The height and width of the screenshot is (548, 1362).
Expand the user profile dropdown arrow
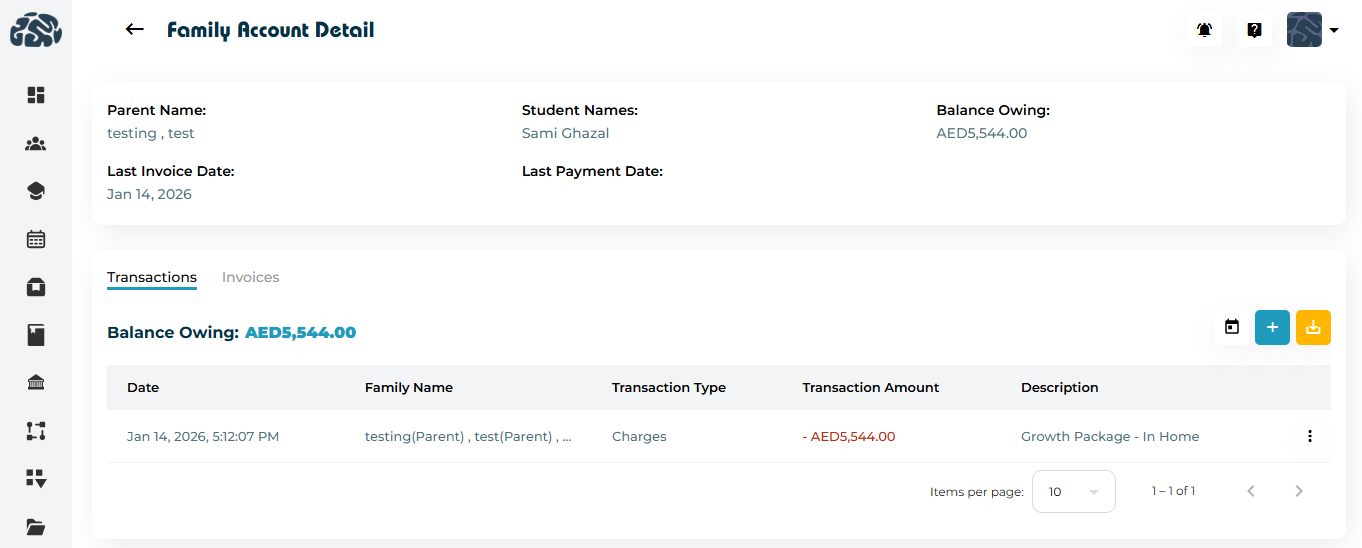1334,31
